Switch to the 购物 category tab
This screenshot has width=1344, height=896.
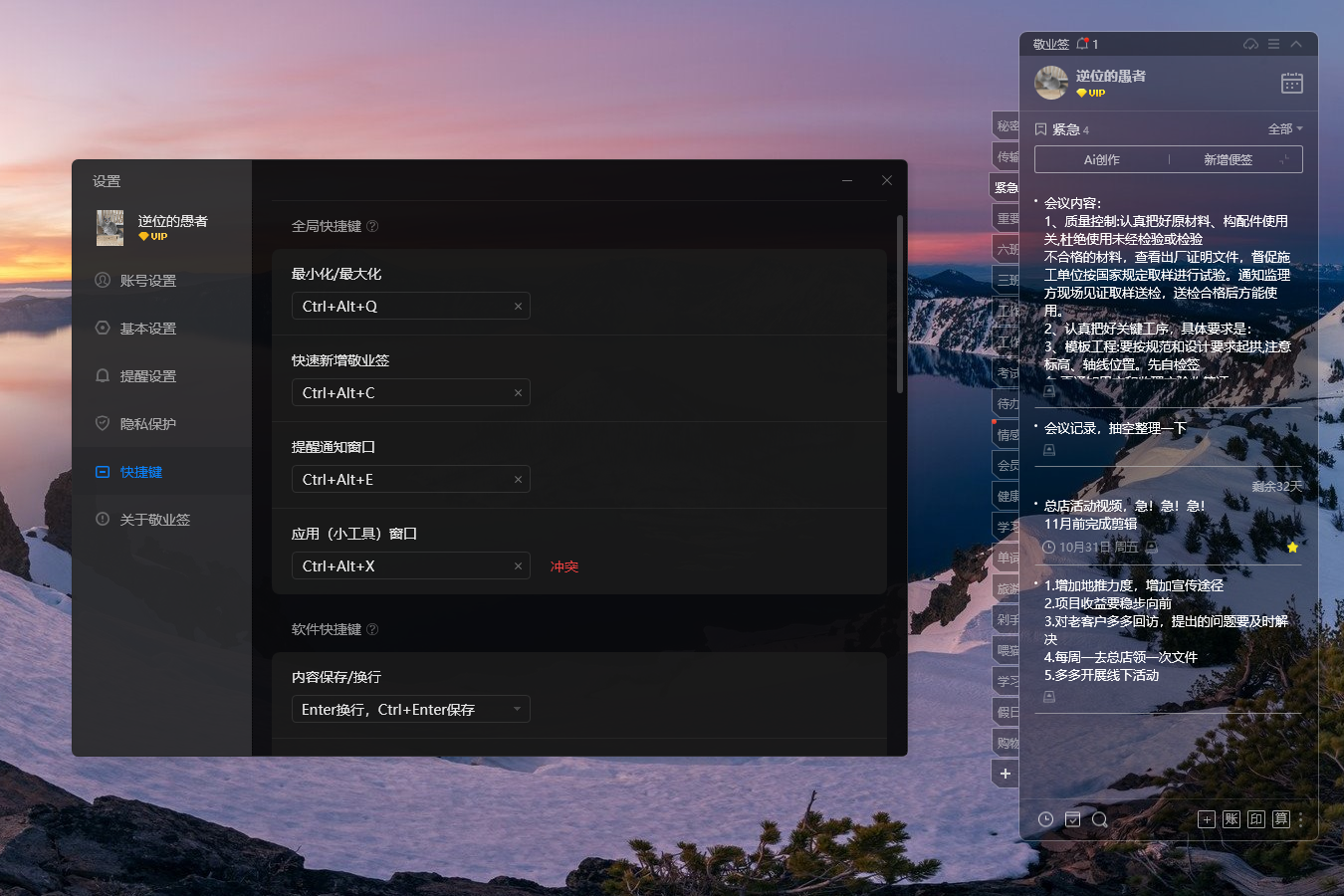pyautogui.click(x=1007, y=744)
